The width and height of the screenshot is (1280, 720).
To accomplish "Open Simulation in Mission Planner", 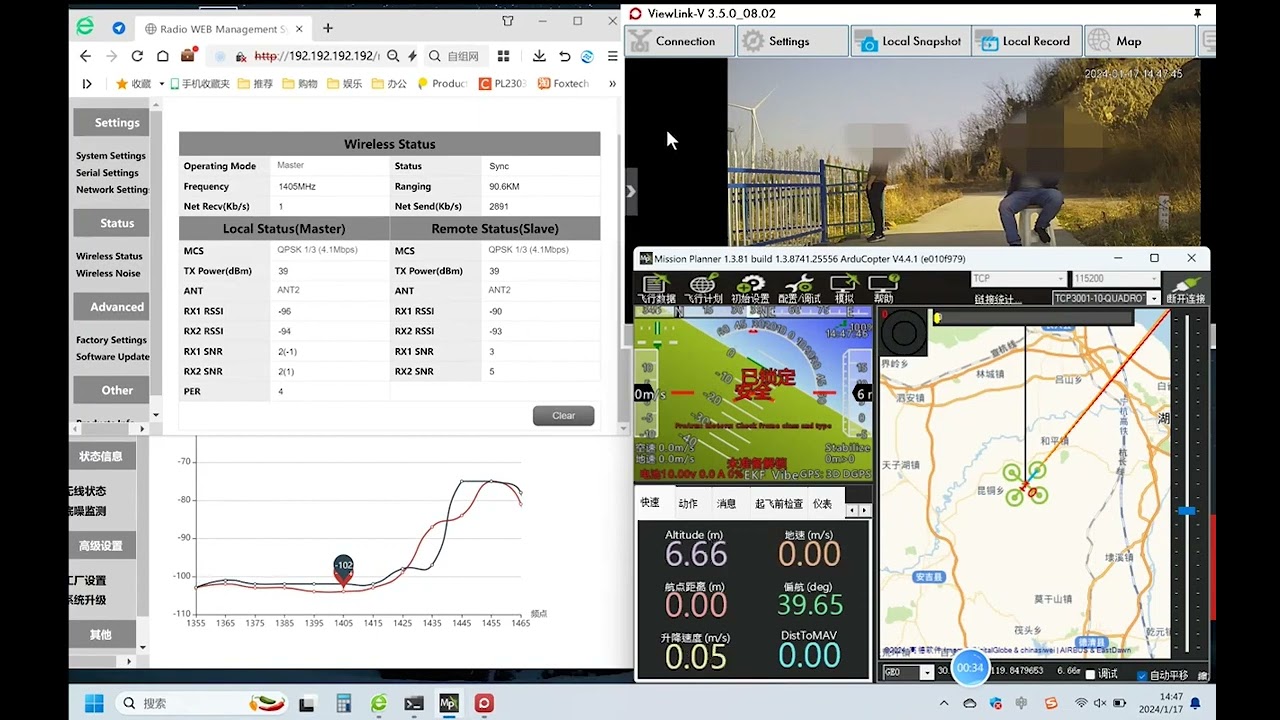I will [x=844, y=290].
